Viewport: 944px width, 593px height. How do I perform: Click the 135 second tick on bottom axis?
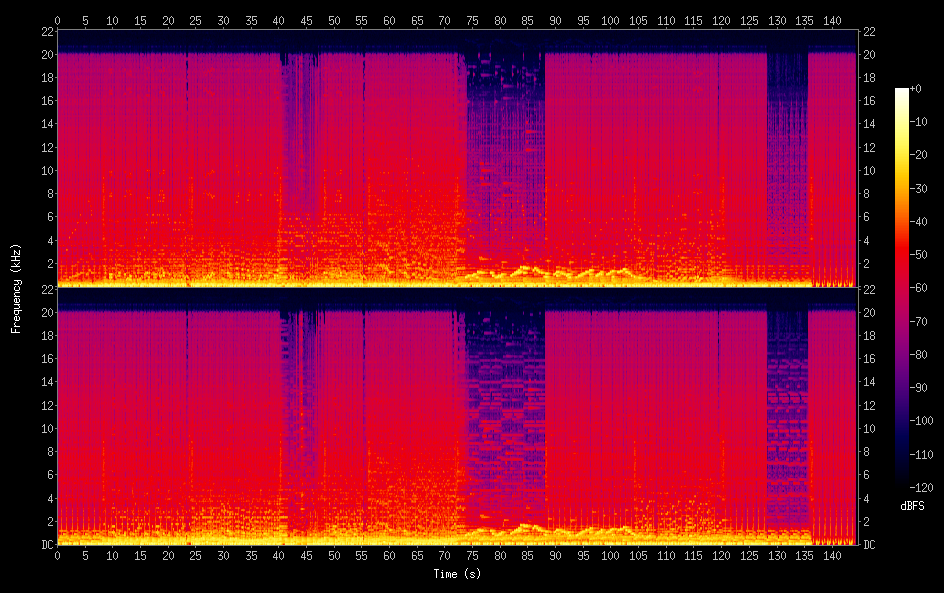[803, 555]
